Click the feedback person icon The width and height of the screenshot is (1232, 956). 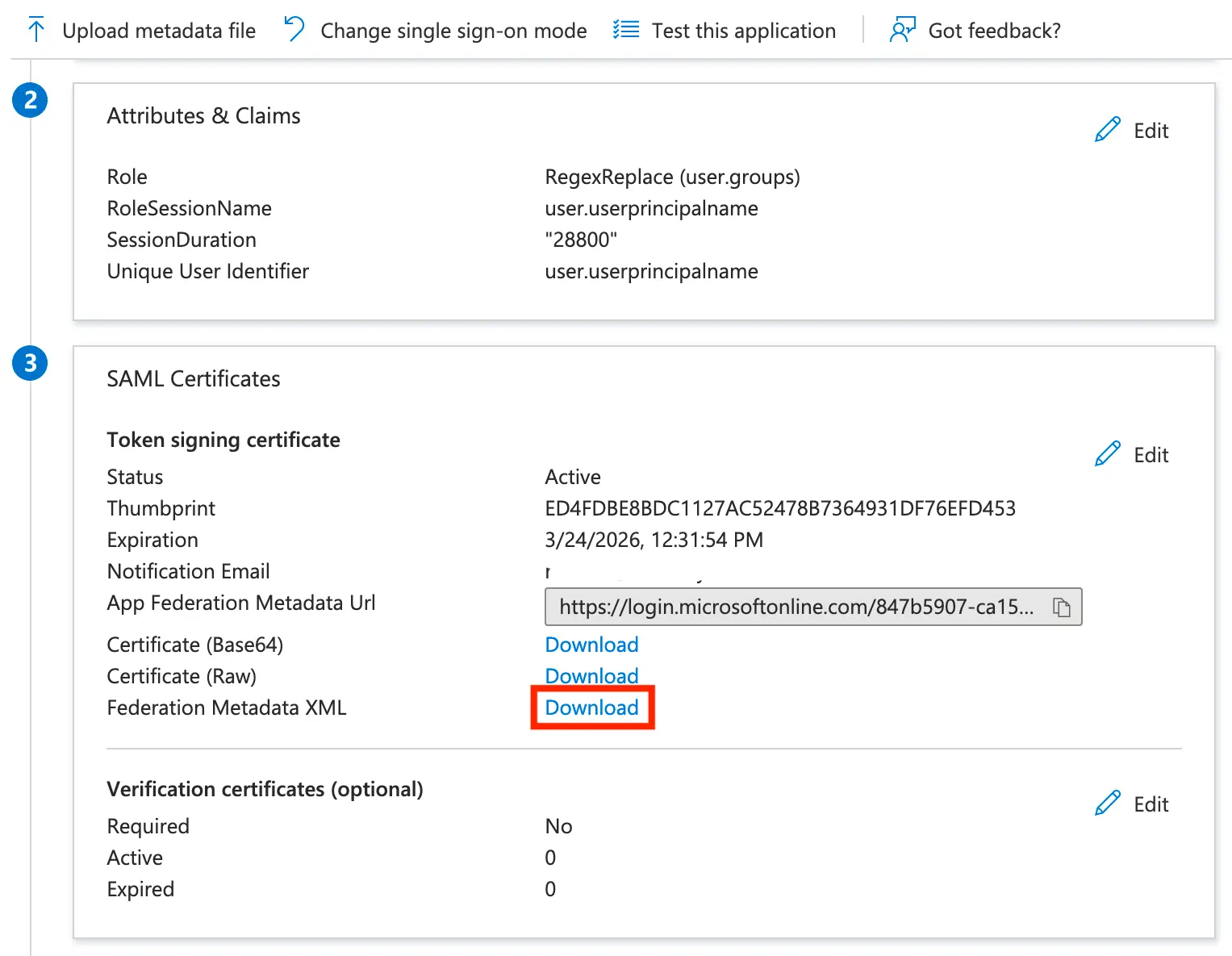901,31
